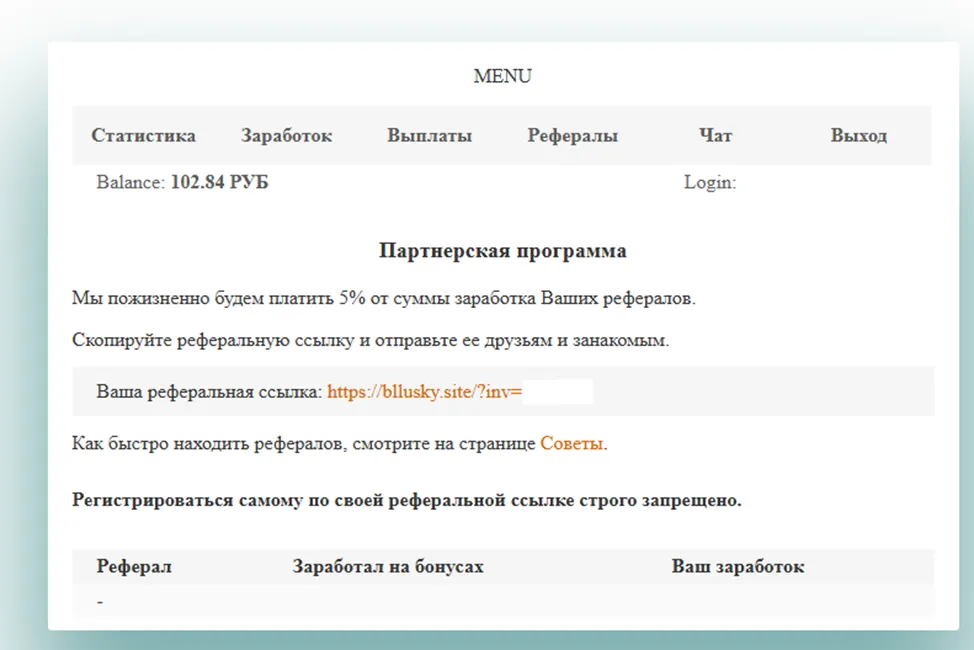Image resolution: width=974 pixels, height=650 pixels.
Task: Click the MENU heading text
Action: [503, 76]
